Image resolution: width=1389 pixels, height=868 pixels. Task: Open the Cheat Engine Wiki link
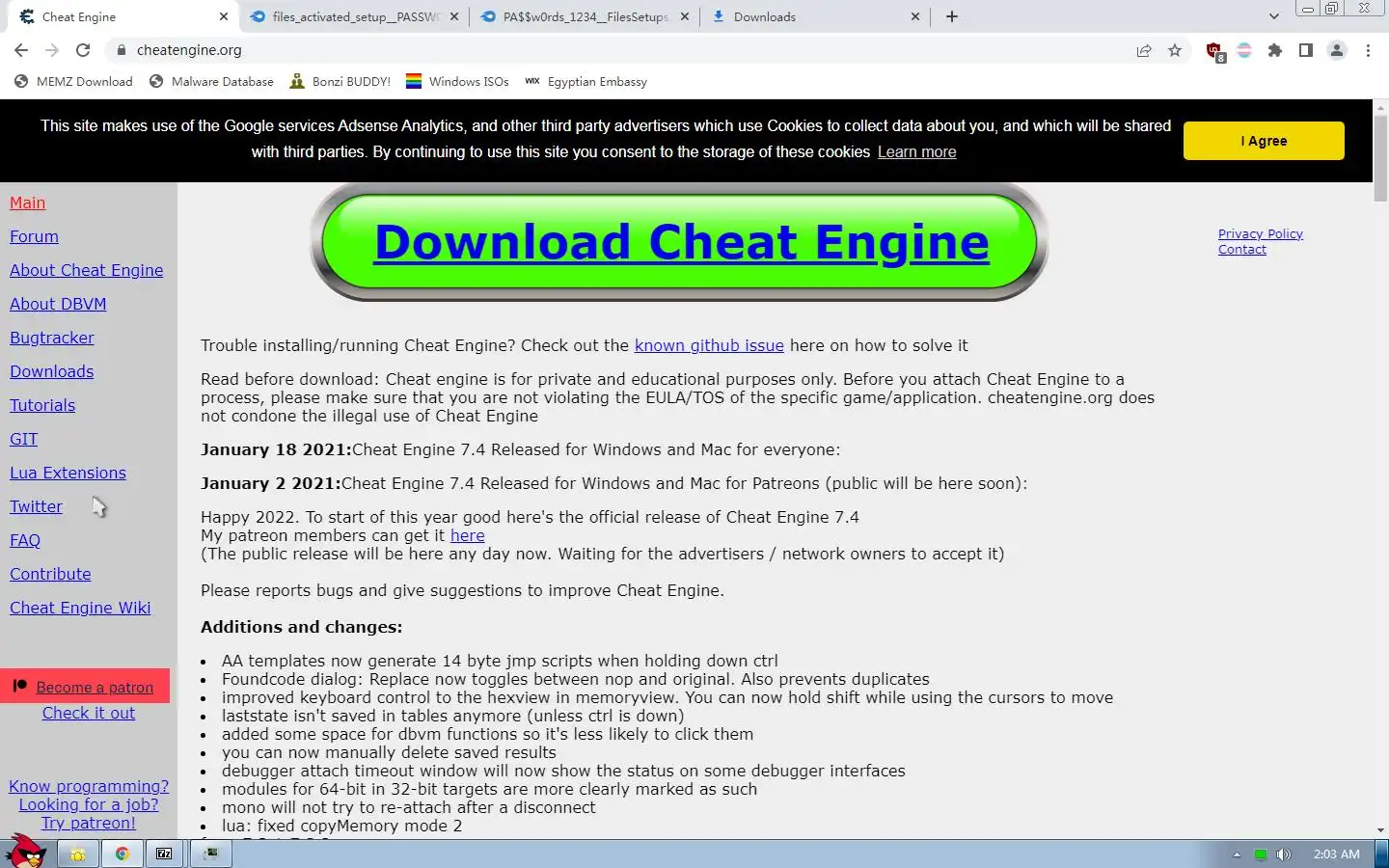(80, 608)
